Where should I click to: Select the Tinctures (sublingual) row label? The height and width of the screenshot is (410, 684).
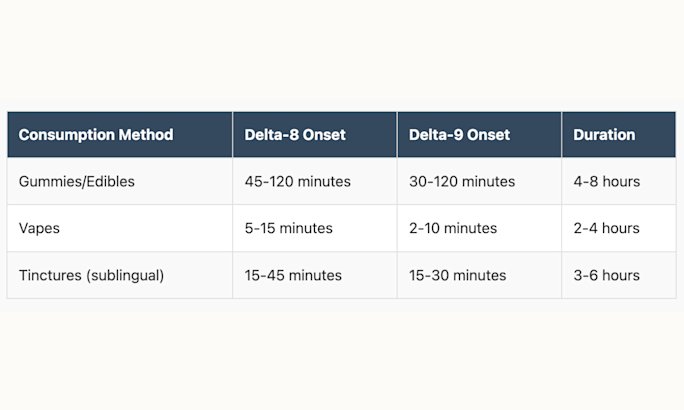[90, 275]
